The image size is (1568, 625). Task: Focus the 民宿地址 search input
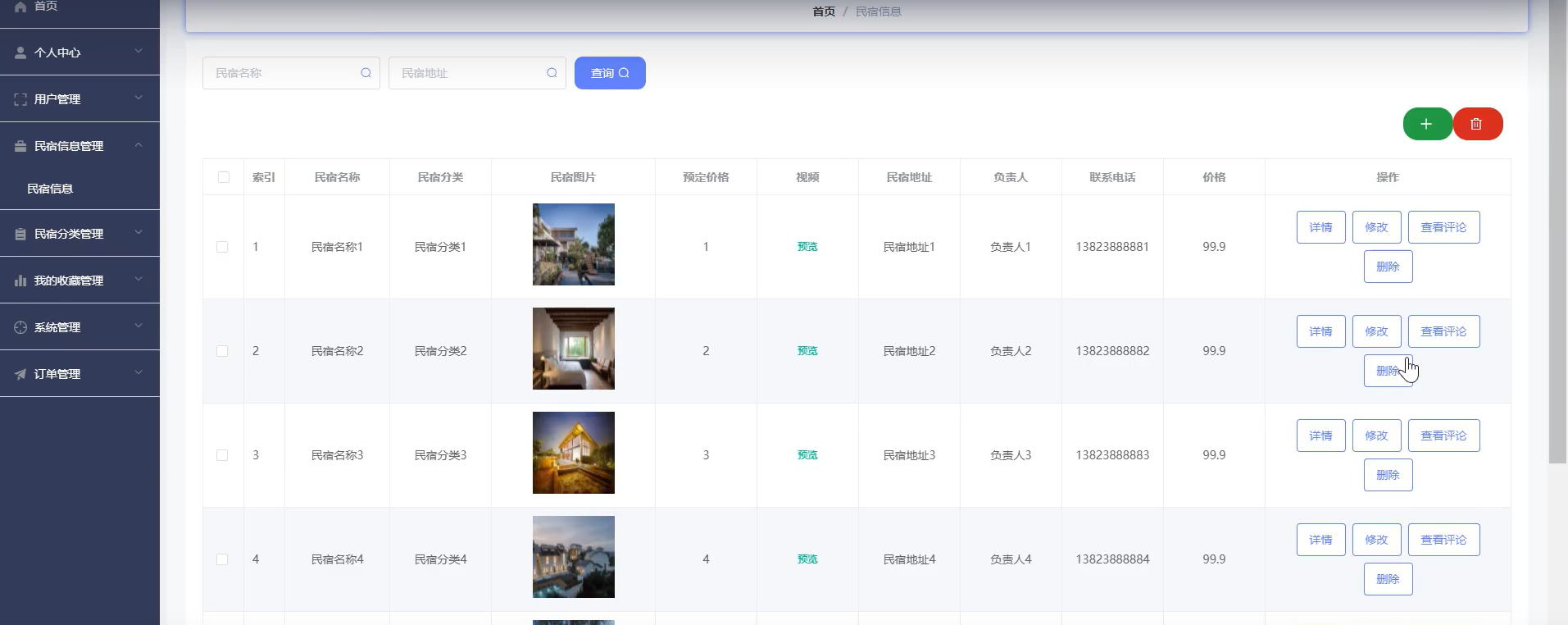pos(477,73)
